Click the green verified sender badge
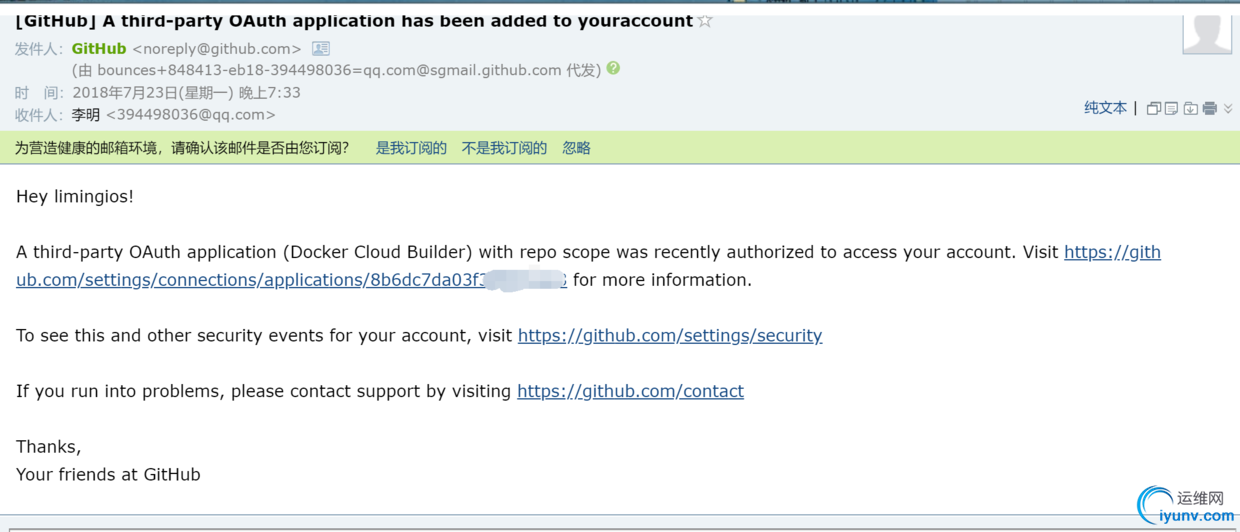The height and width of the screenshot is (532, 1240). (x=613, y=69)
